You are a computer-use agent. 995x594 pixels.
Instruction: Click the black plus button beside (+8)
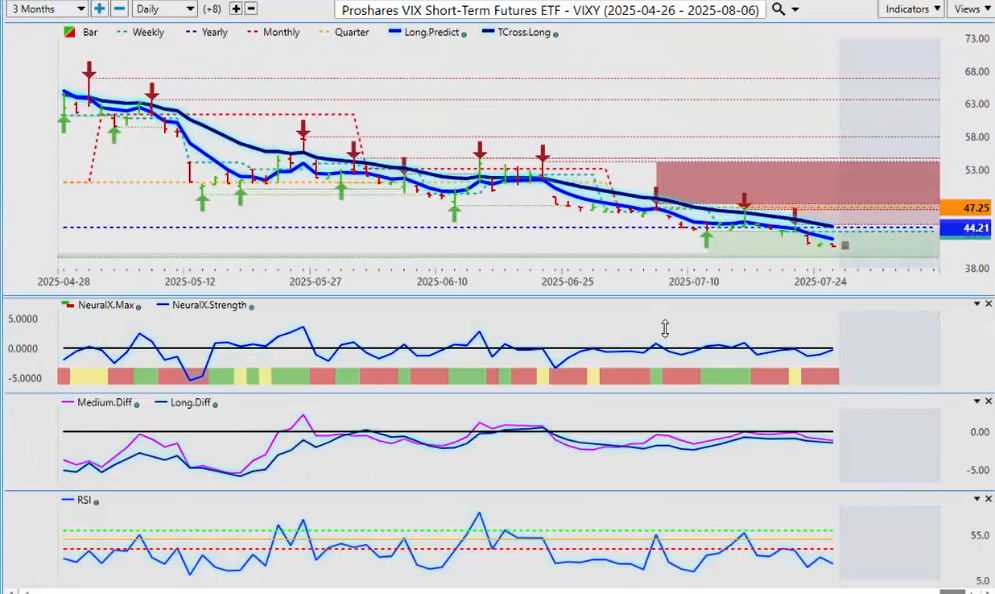point(236,9)
